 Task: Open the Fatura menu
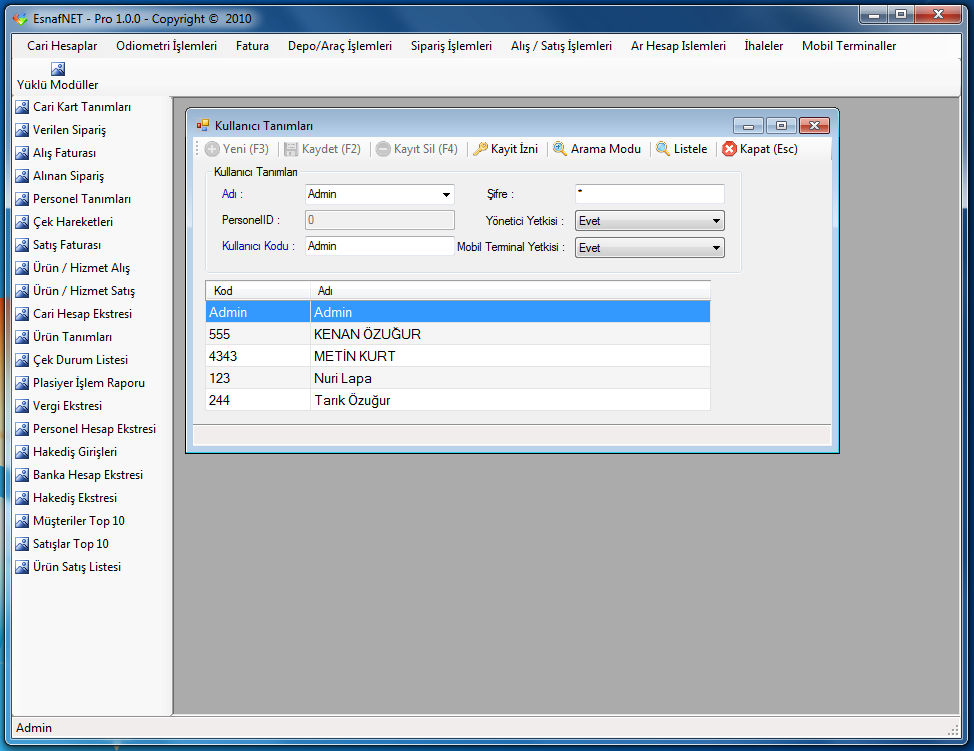click(252, 46)
